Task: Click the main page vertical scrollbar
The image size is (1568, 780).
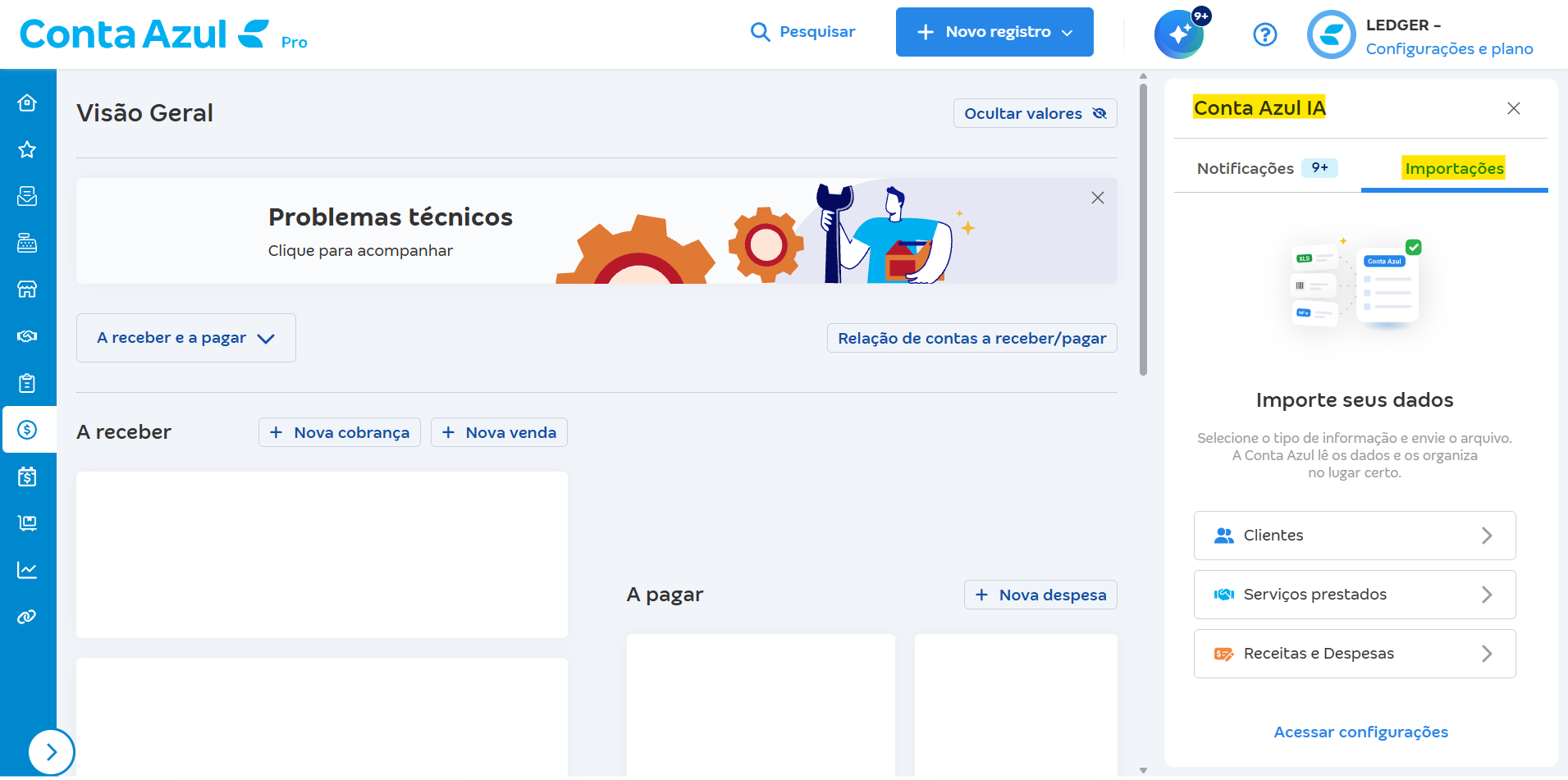Action: (x=1144, y=228)
